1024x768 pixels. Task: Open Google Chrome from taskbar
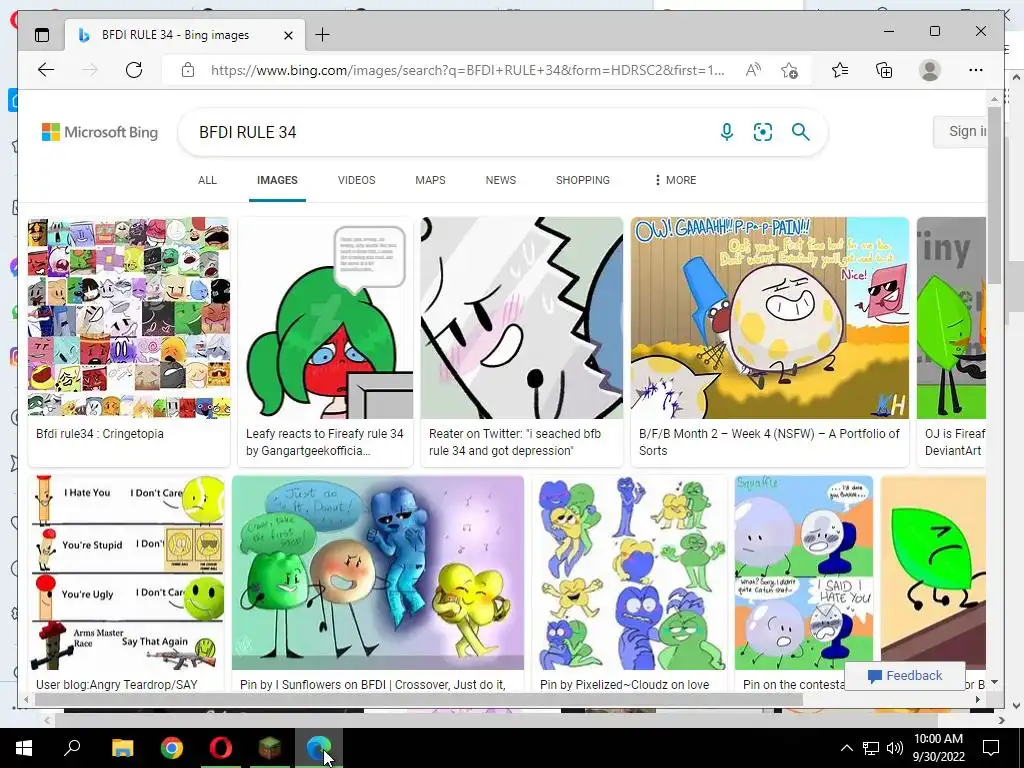172,748
